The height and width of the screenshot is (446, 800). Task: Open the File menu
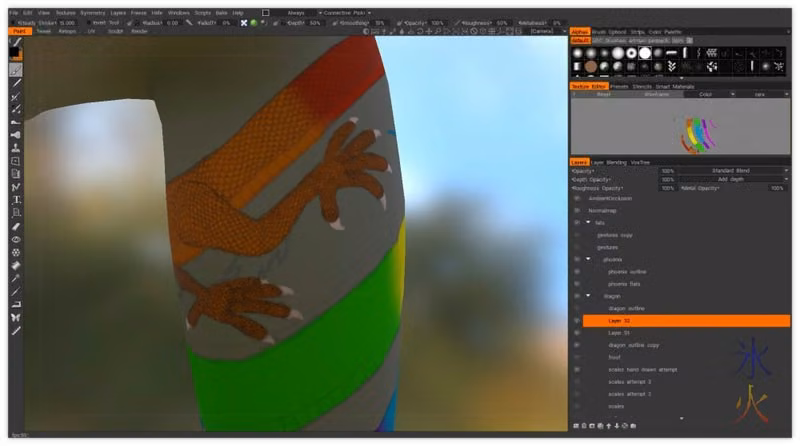click(x=13, y=13)
